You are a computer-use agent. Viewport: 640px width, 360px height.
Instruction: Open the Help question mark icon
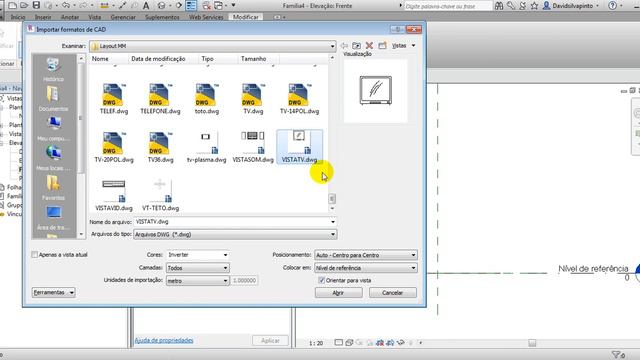point(612,6)
